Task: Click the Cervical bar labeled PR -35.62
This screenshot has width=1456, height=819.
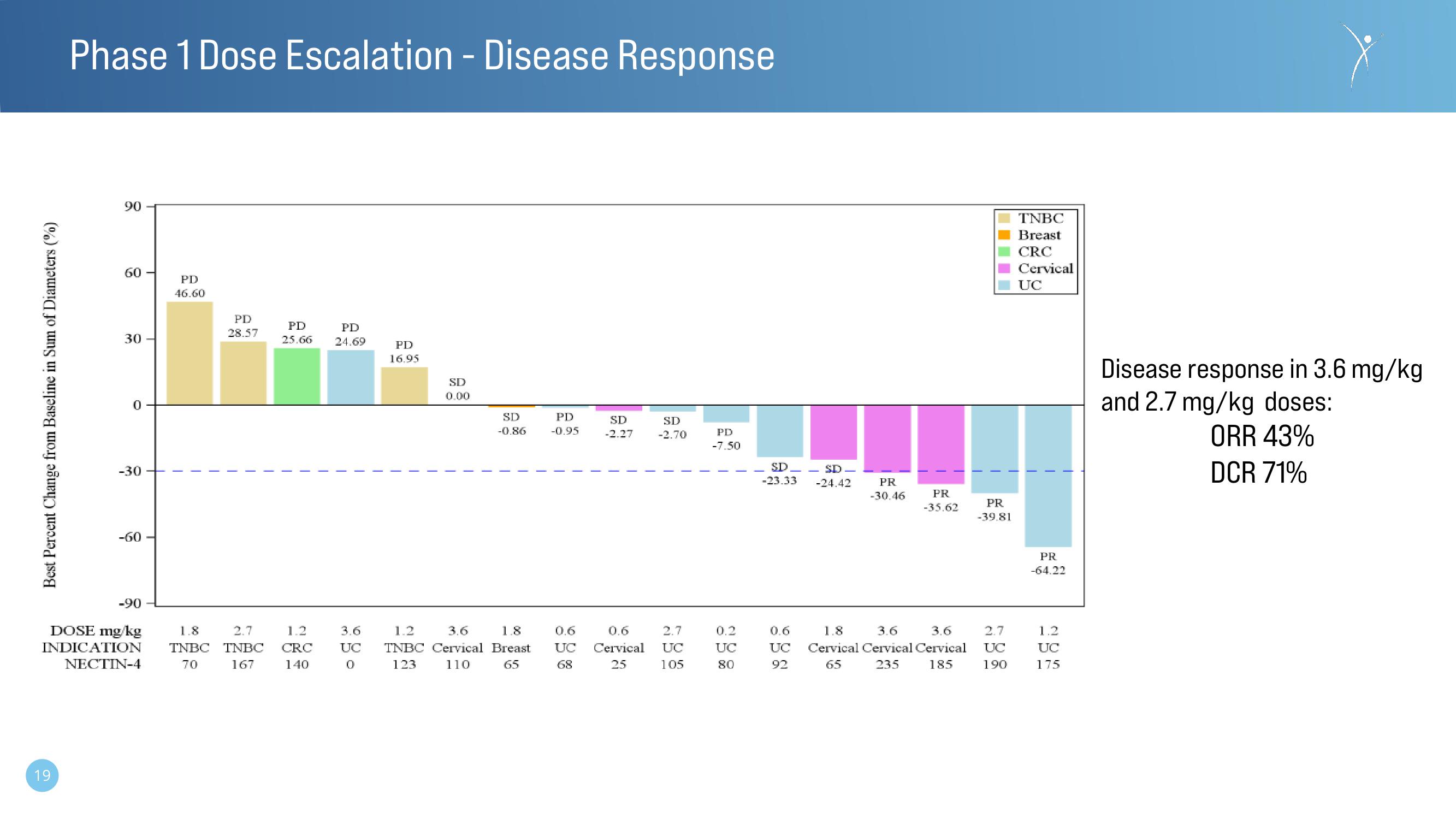Action: click(x=941, y=444)
